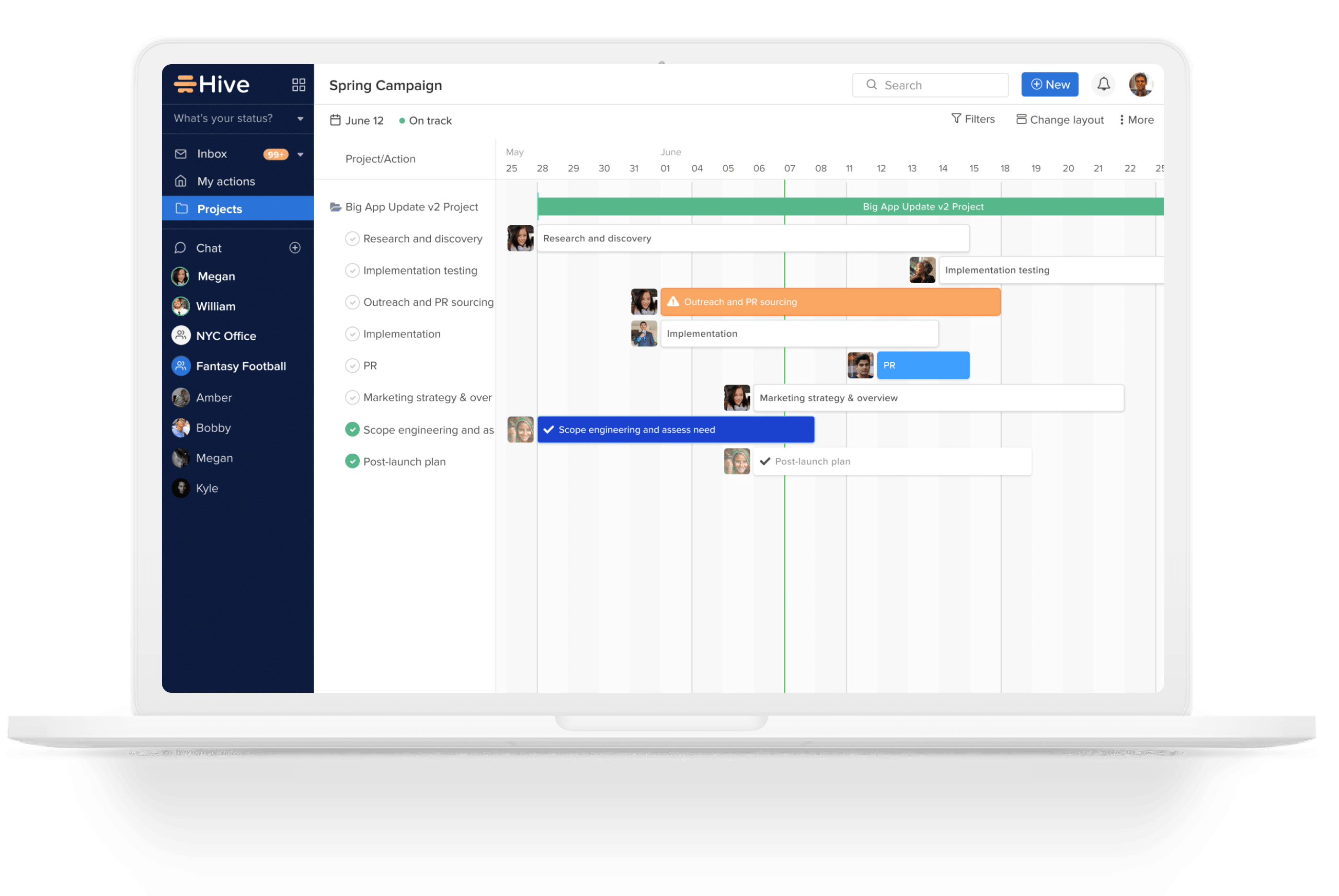Expand the Inbox dropdown arrow
The width and height of the screenshot is (1339, 896).
[301, 154]
